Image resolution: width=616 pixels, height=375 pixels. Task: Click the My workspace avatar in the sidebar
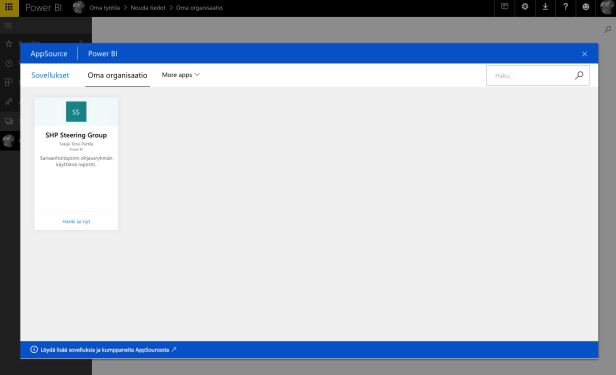(x=9, y=140)
